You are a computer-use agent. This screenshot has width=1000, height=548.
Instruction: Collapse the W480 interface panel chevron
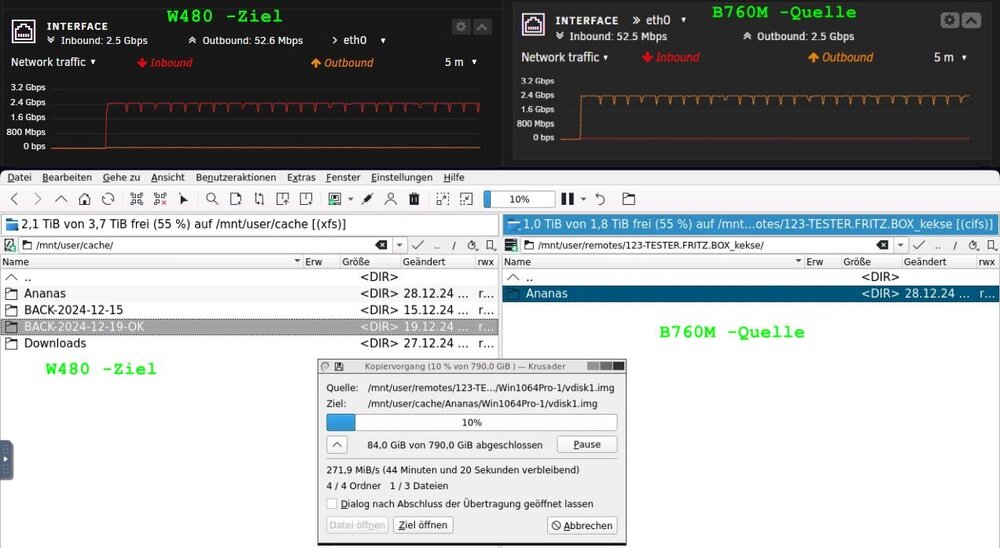pos(482,26)
